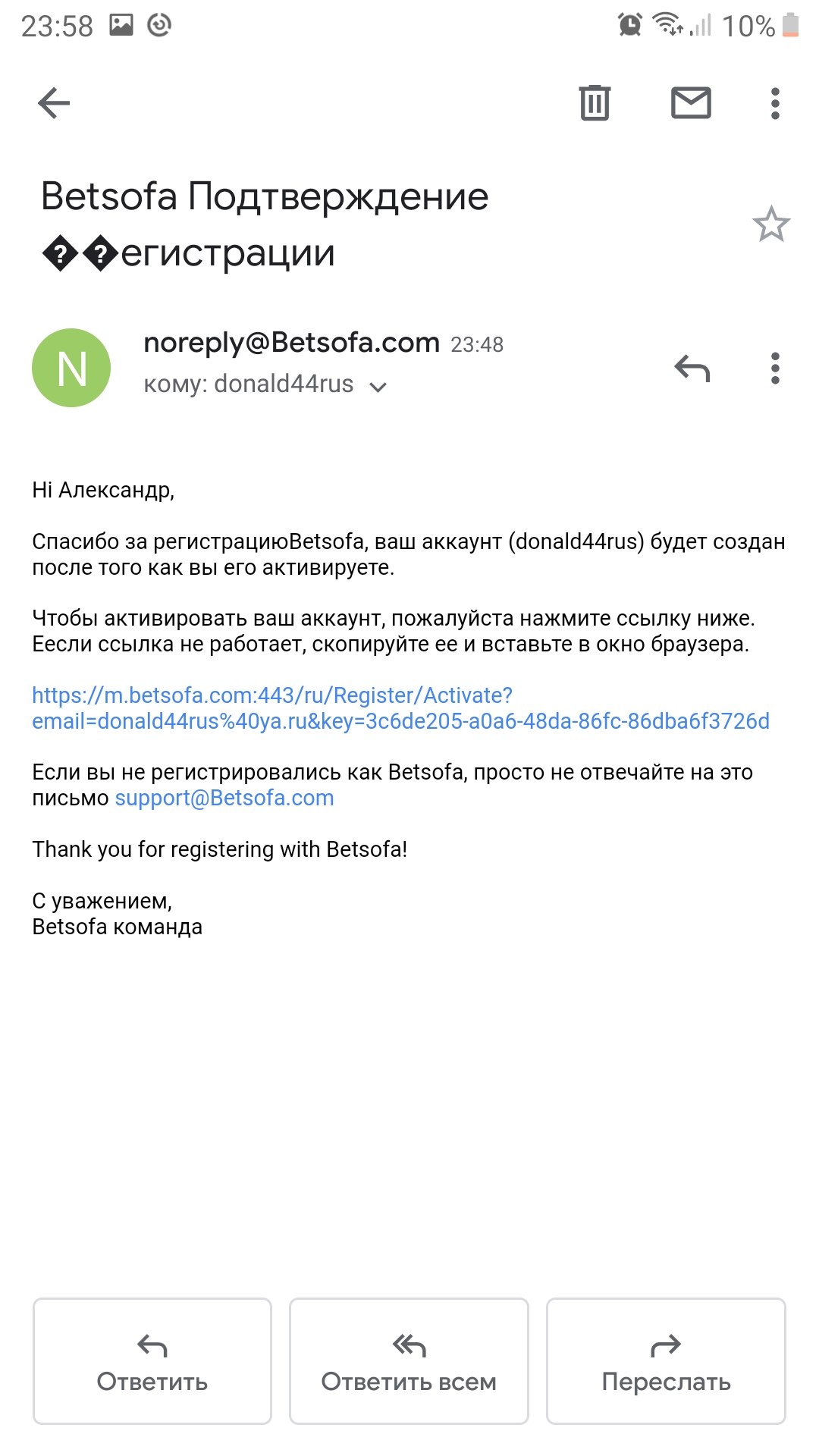Image resolution: width=819 pixels, height=1456 pixels.
Task: Tap sender noreply@Betsofa.com name
Action: pyautogui.click(x=291, y=343)
